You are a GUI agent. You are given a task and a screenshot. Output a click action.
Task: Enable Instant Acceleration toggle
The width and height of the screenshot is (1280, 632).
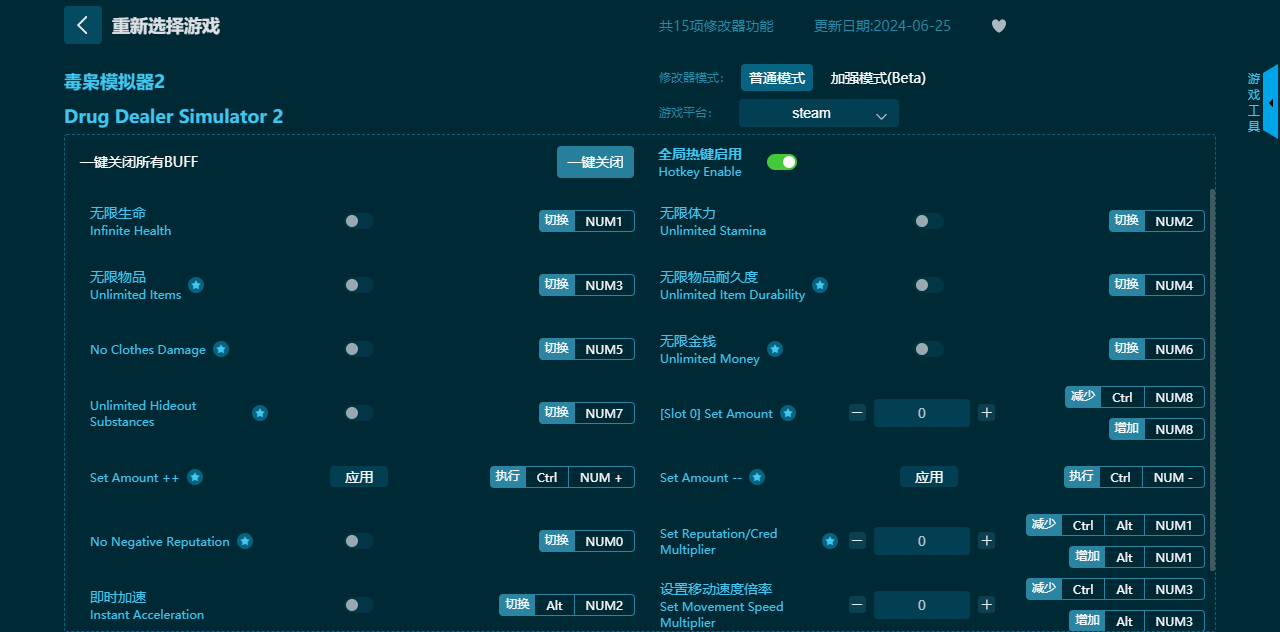click(x=359, y=605)
